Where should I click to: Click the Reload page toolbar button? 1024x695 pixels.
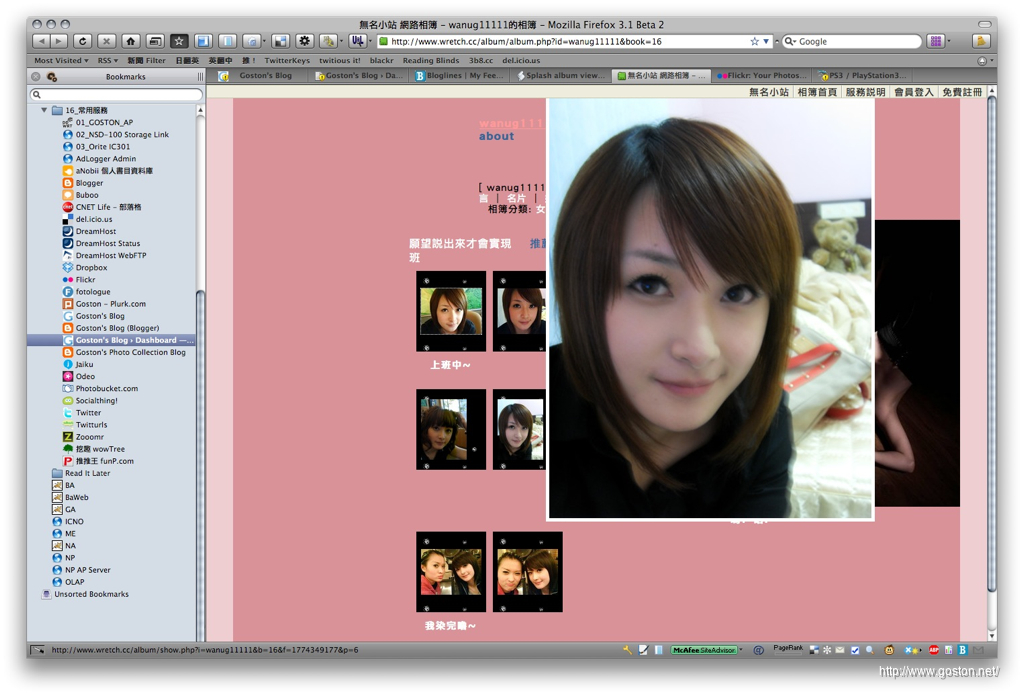(x=82, y=41)
